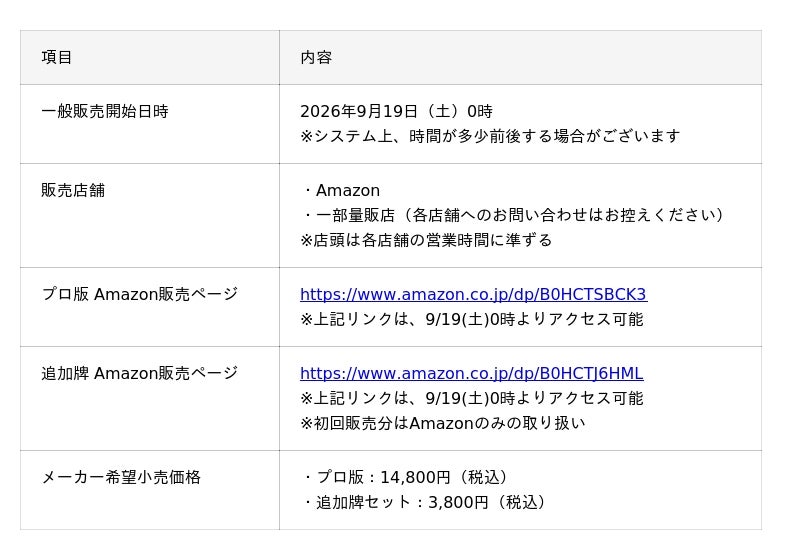Click the 項目 column header
800x560 pixels.
point(57,57)
